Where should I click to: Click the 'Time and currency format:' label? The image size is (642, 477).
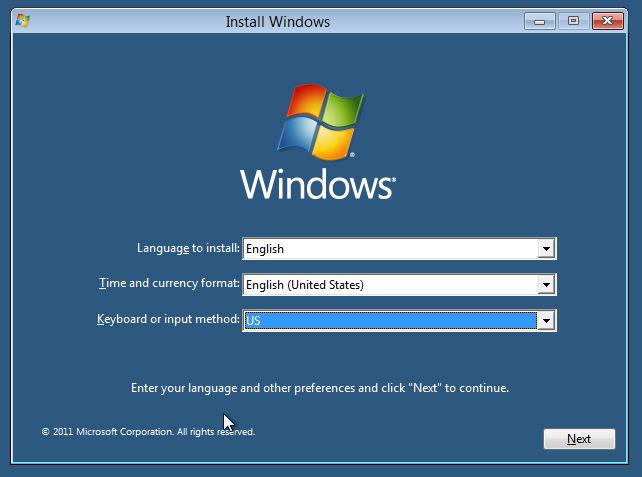(x=169, y=283)
